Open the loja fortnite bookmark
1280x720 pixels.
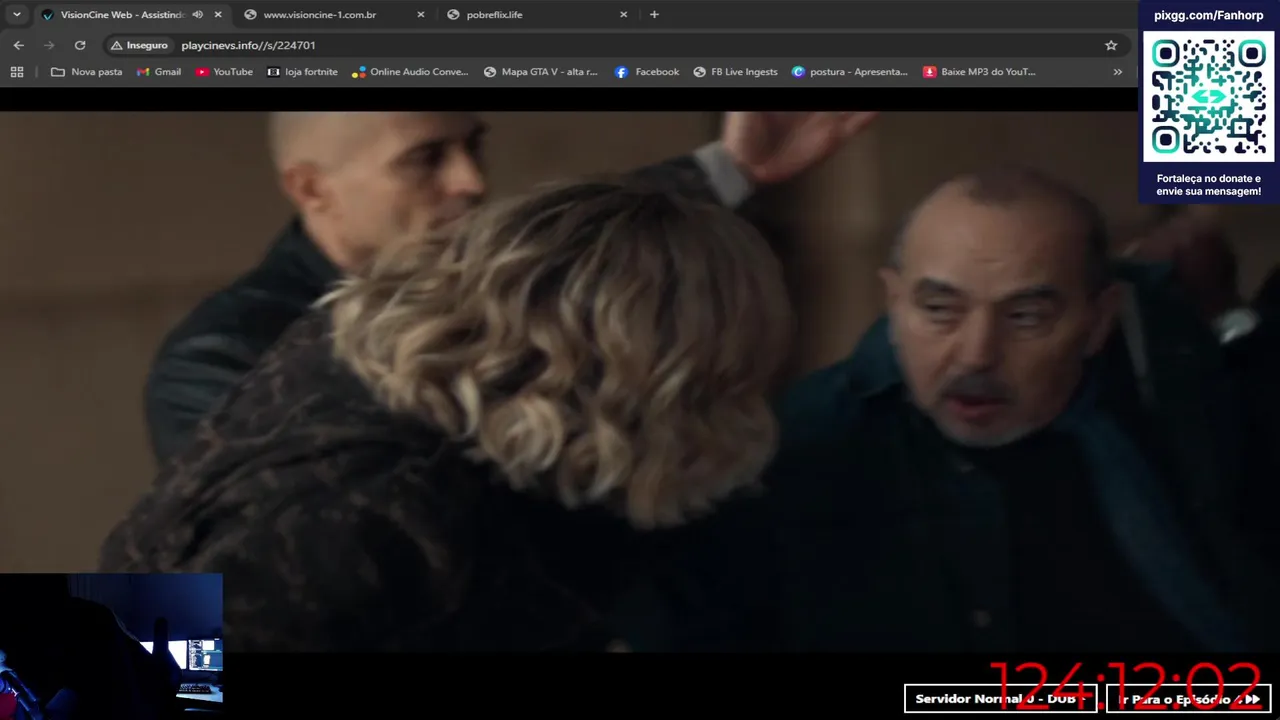(x=302, y=72)
